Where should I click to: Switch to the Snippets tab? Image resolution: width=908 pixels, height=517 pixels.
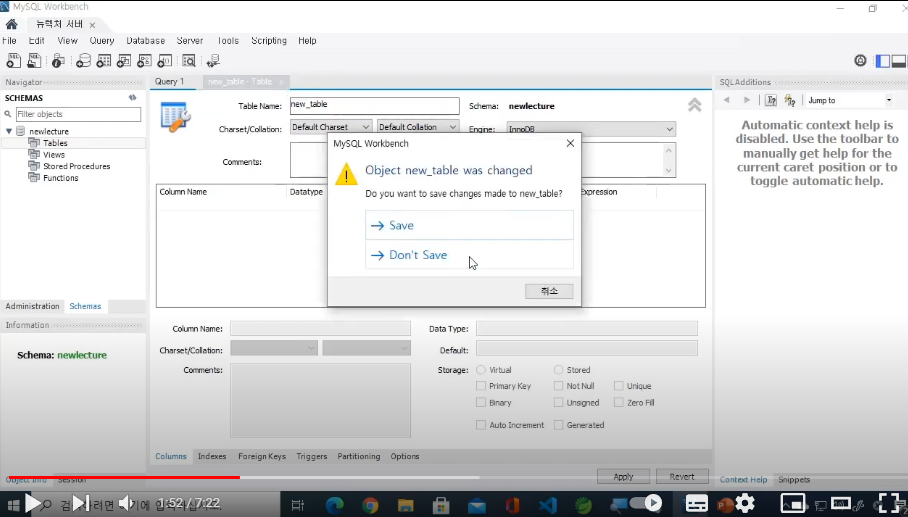pyautogui.click(x=794, y=479)
